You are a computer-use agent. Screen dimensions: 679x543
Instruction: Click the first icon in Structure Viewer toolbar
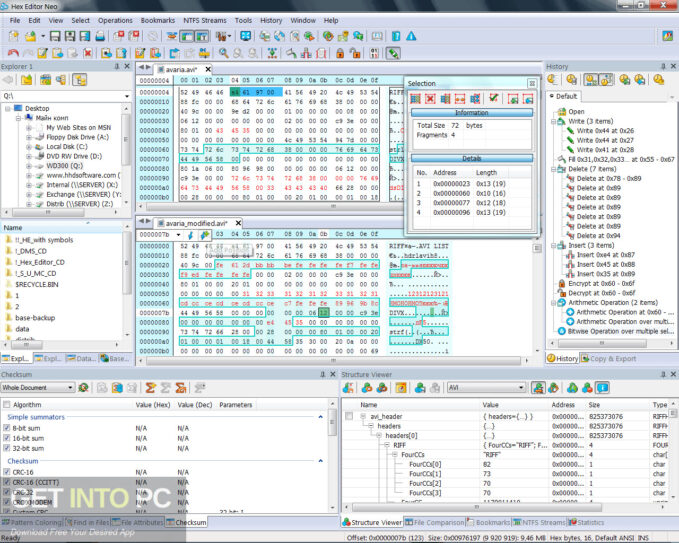pos(348,388)
